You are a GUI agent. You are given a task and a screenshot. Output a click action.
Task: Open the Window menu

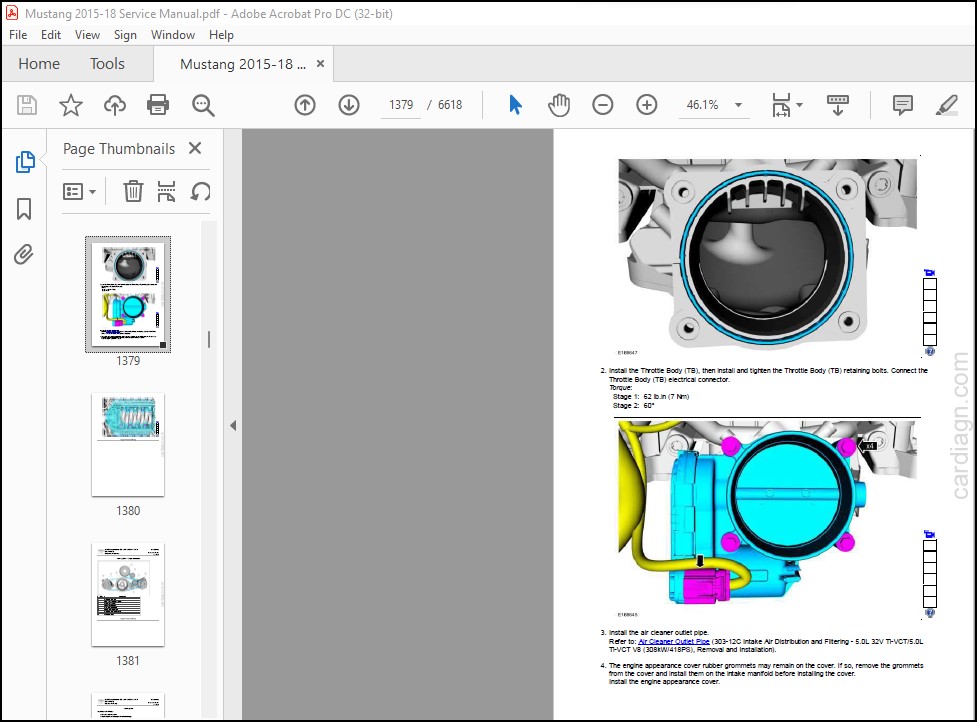pos(173,35)
